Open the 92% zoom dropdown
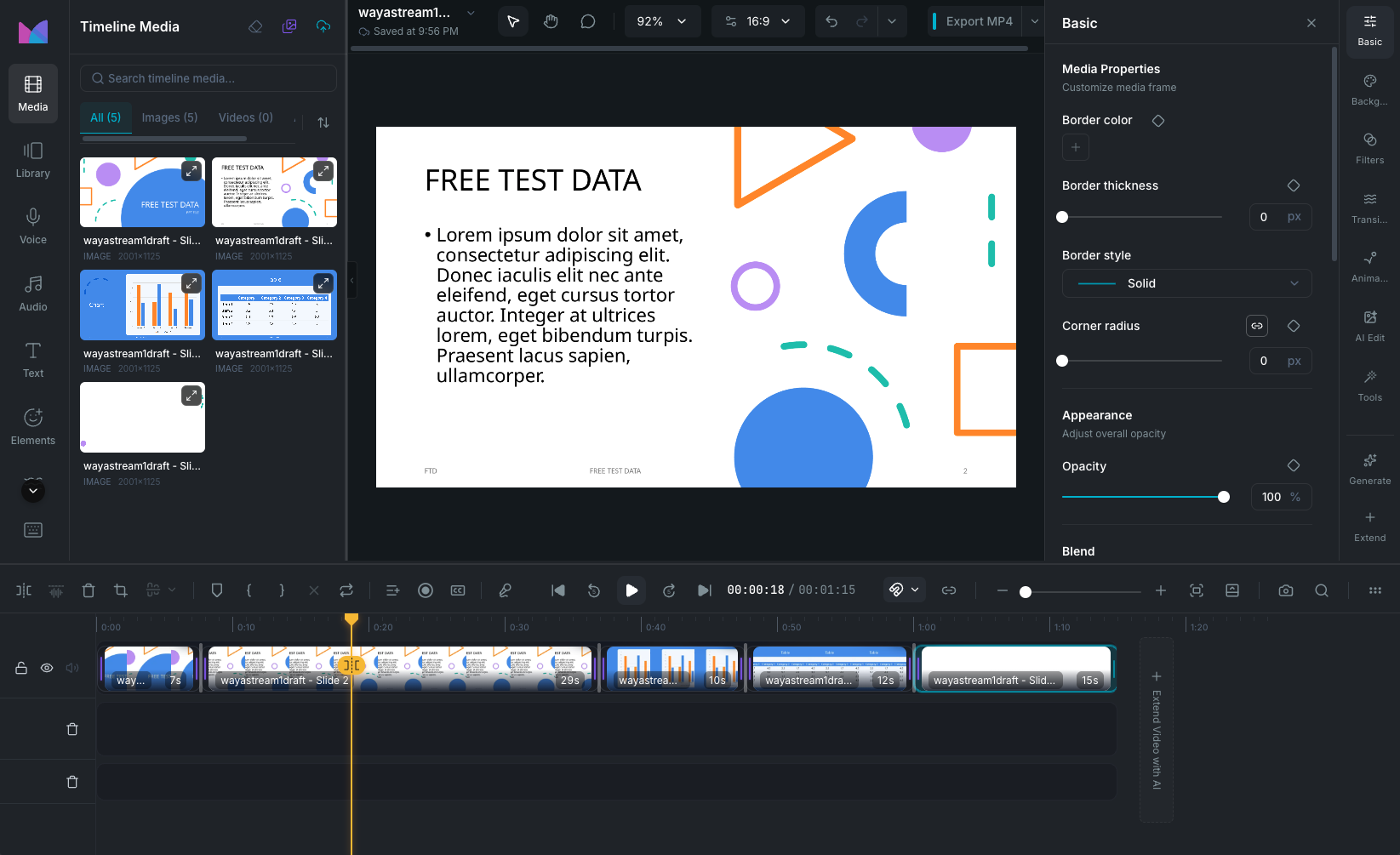This screenshot has height=855, width=1400. (x=662, y=21)
